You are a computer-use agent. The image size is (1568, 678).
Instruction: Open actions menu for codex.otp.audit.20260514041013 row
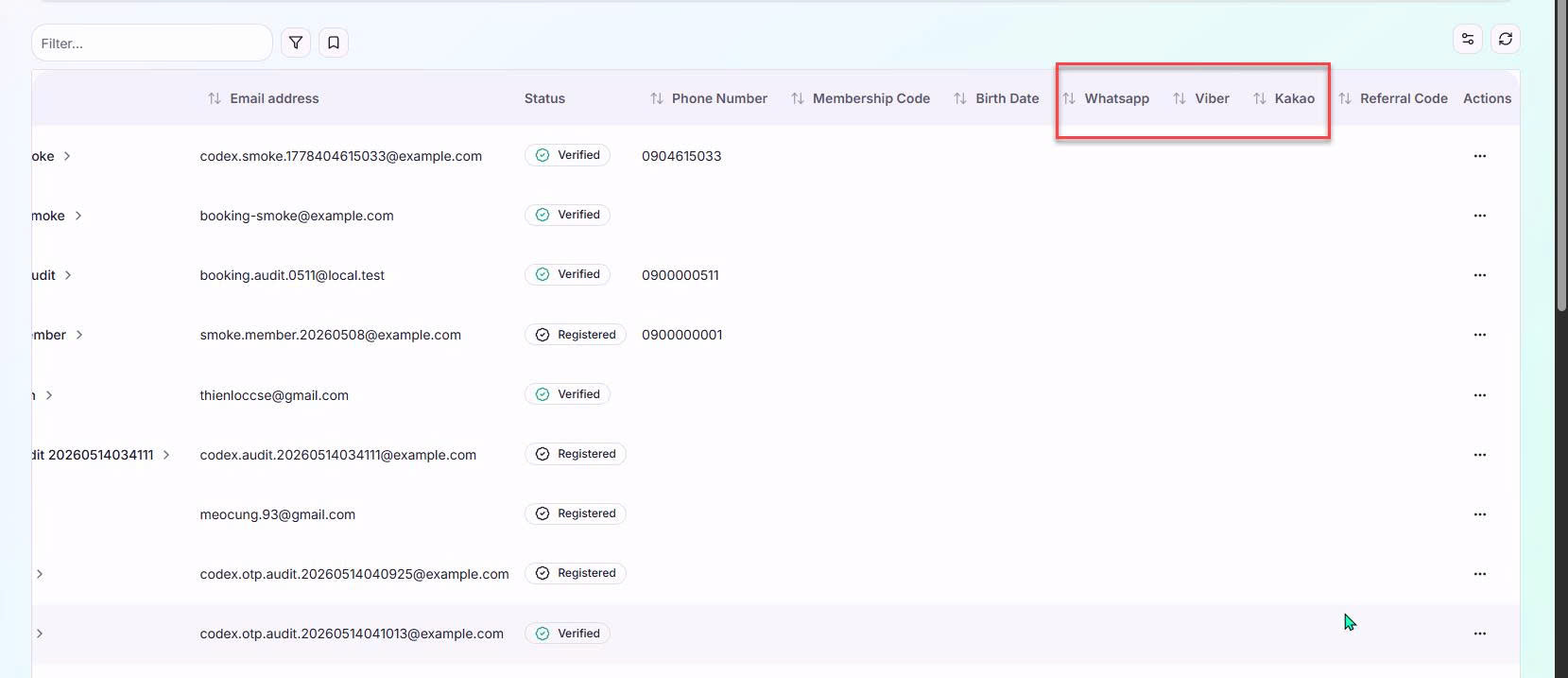coord(1480,634)
